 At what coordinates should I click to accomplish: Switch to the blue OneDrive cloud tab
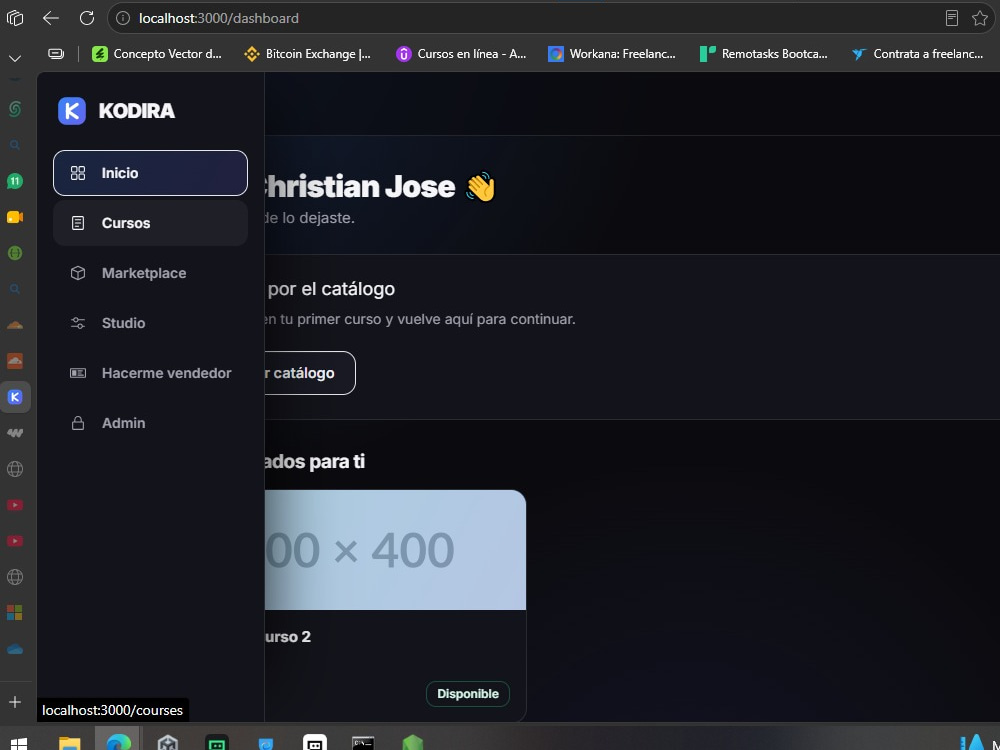point(15,649)
